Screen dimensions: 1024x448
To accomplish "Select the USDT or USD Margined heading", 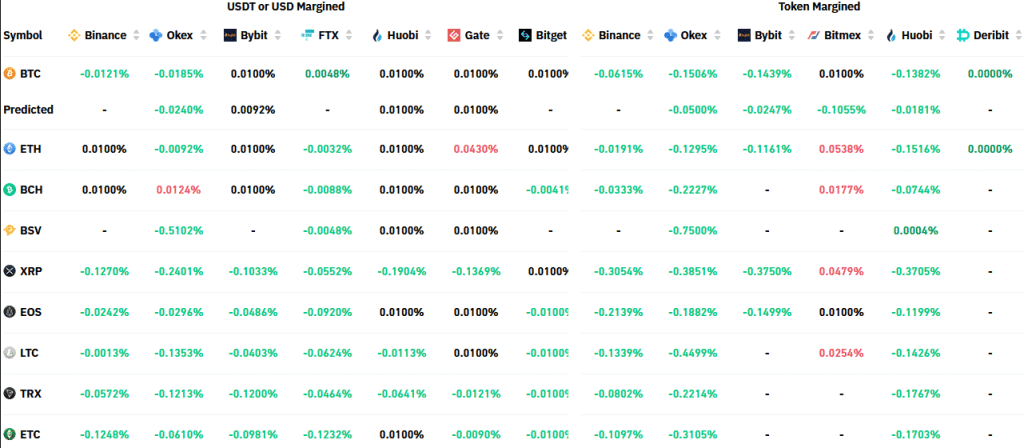I will tap(292, 6).
